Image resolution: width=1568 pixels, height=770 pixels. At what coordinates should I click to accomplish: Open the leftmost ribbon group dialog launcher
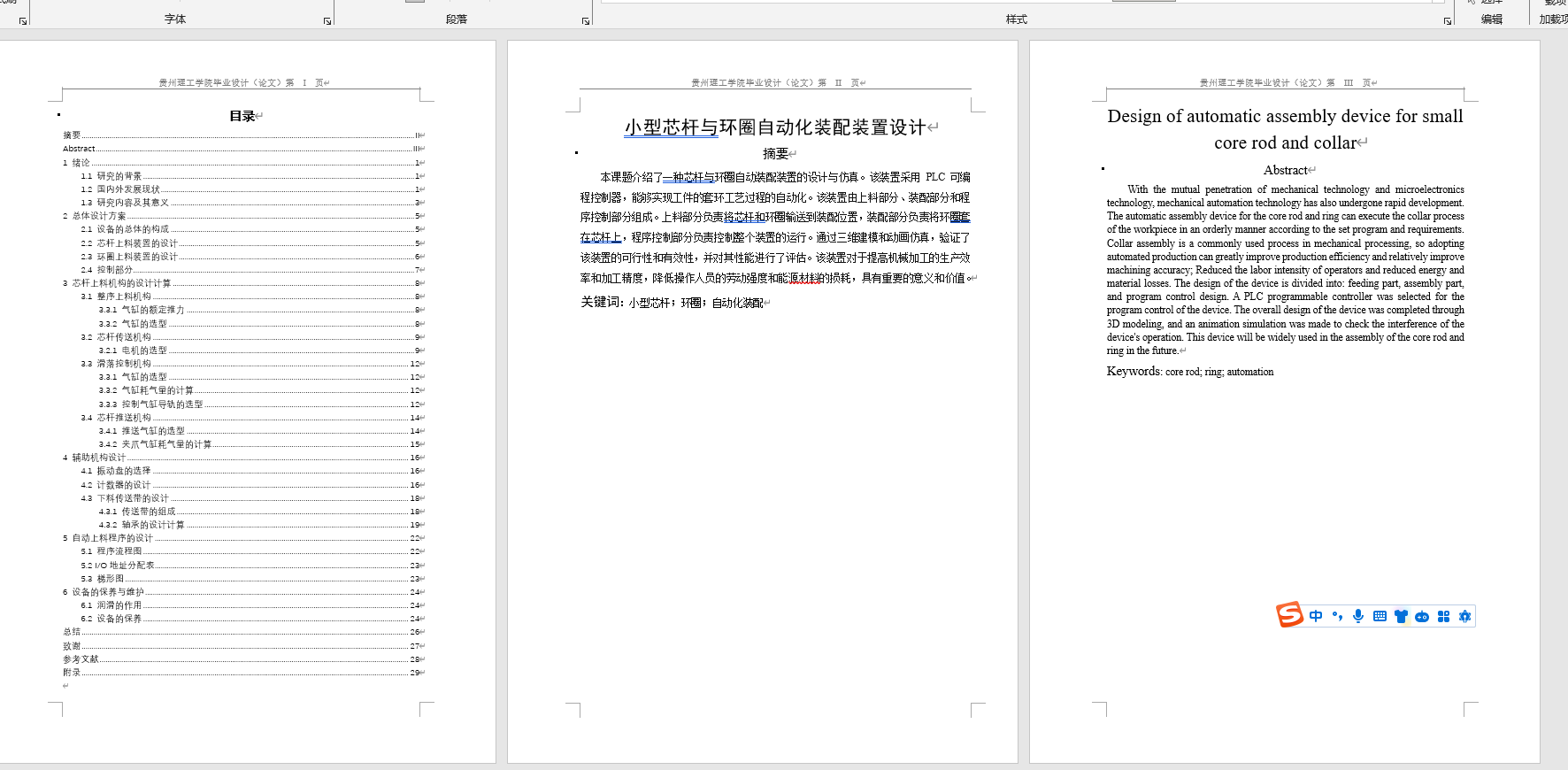23,21
